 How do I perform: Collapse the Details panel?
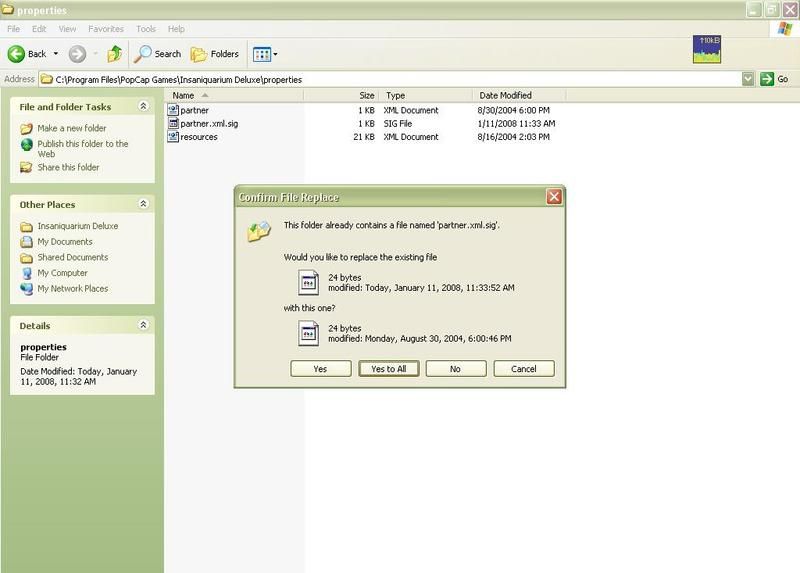143,325
